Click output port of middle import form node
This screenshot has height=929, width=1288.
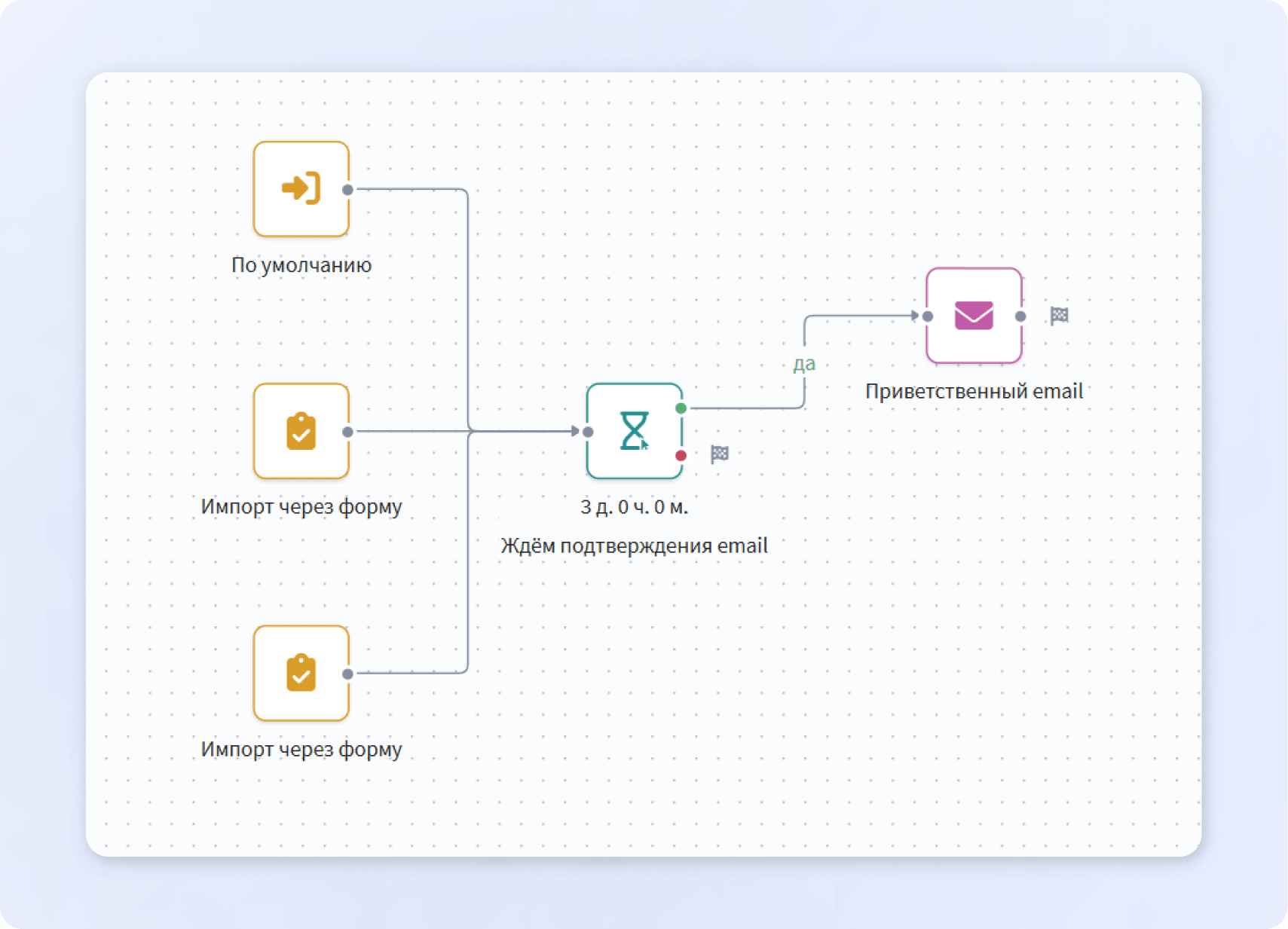[x=347, y=432]
